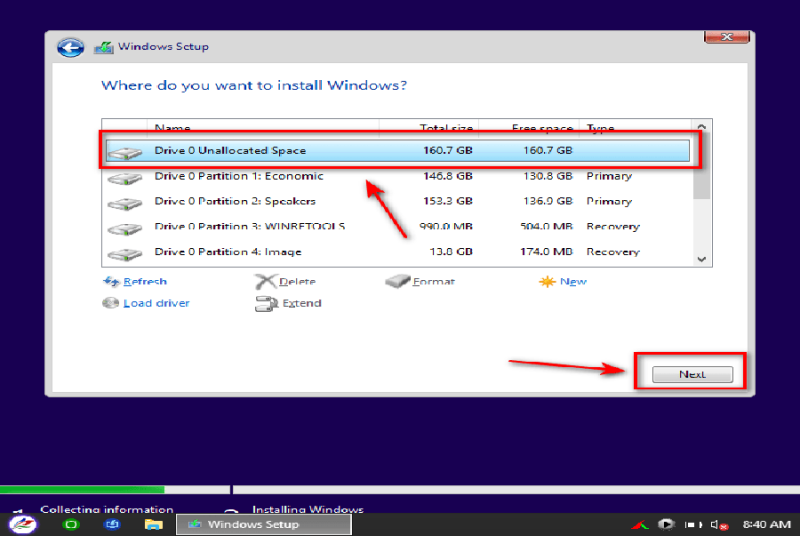The image size is (800, 536).
Task: Click the Refresh arrows icon
Action: click(x=111, y=282)
